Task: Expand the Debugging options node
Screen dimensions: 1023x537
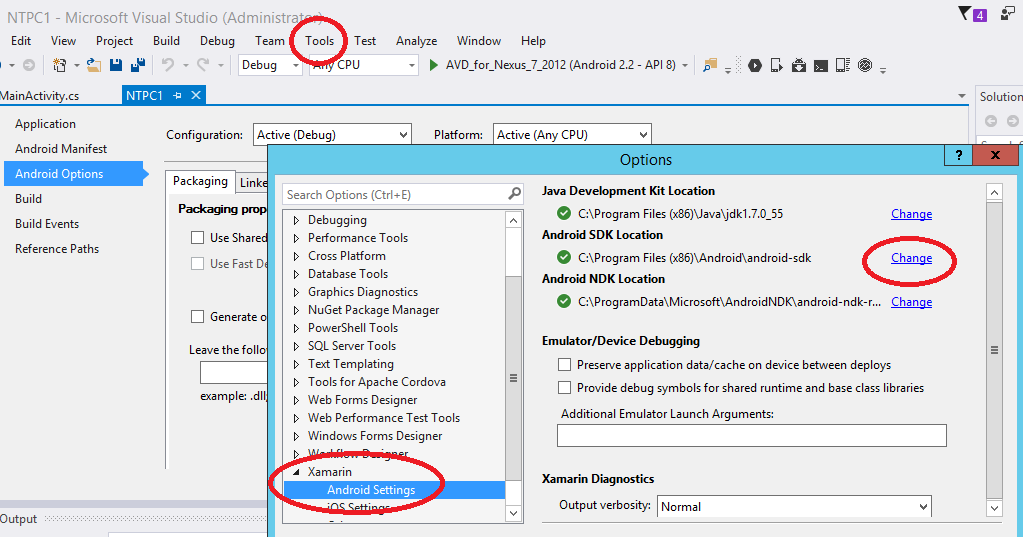Action: tap(296, 221)
